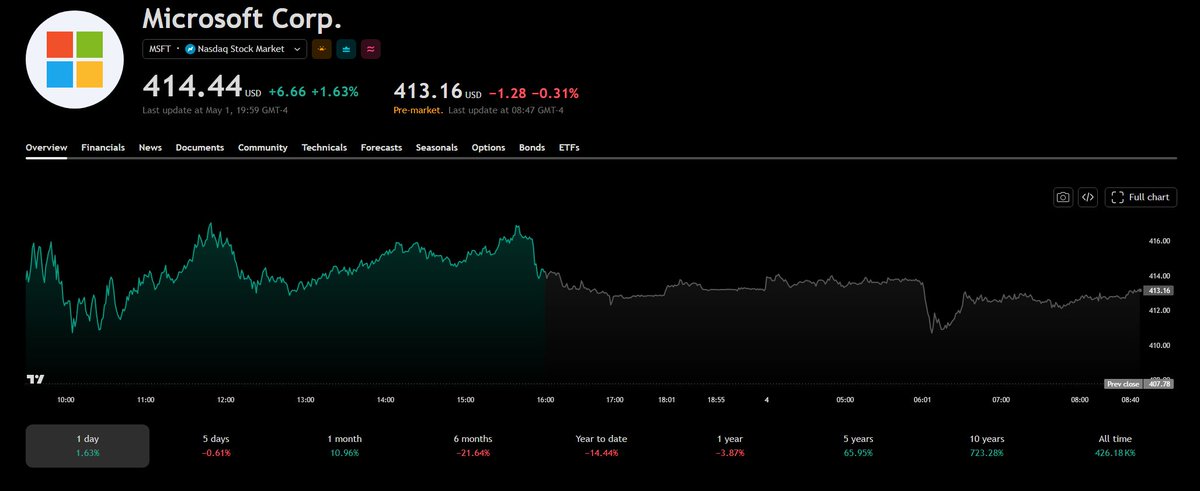Click the Microsoft logo
The width and height of the screenshot is (1200, 491).
pyautogui.click(x=75, y=59)
